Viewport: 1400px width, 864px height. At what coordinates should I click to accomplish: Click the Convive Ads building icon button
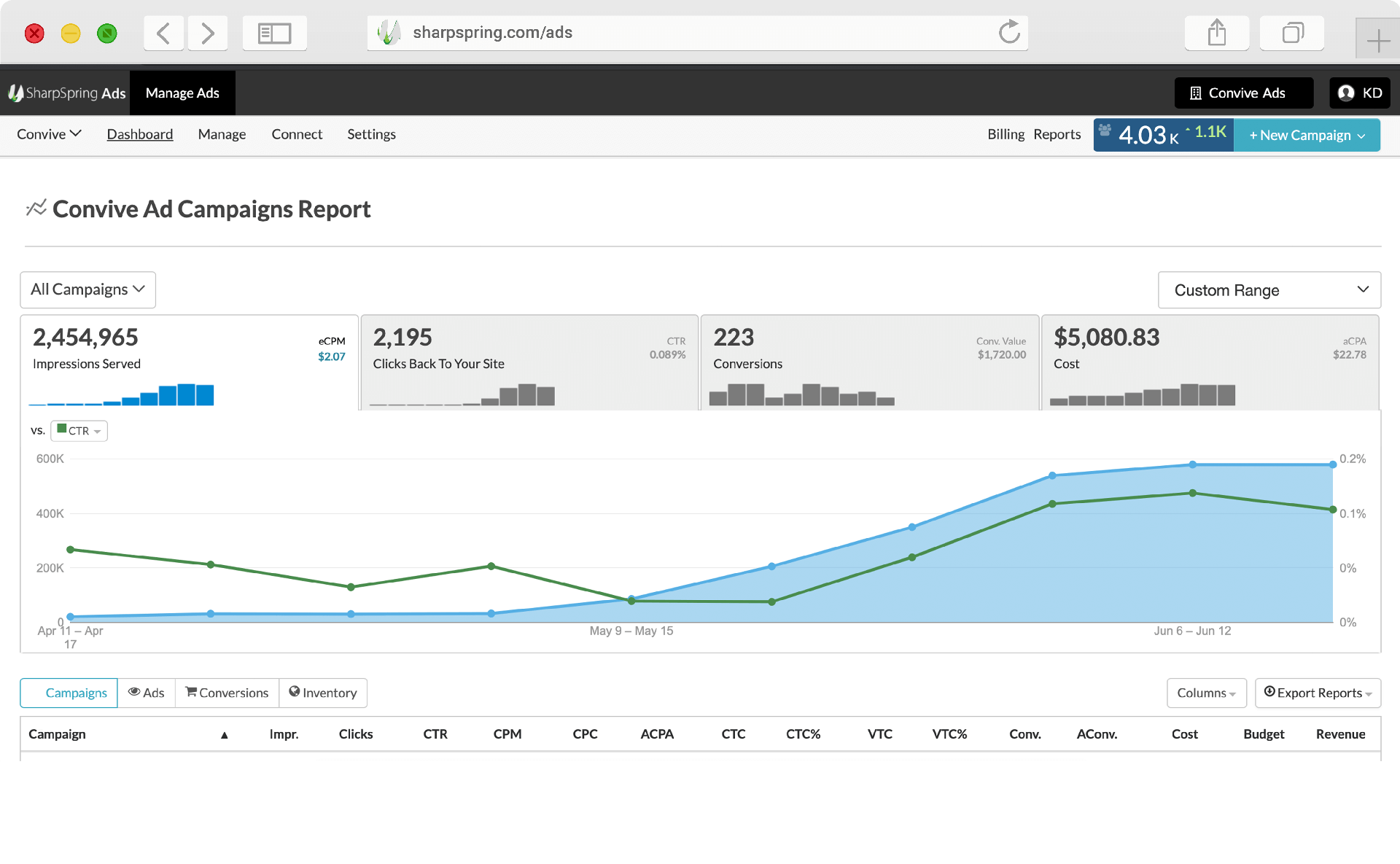click(x=1243, y=93)
